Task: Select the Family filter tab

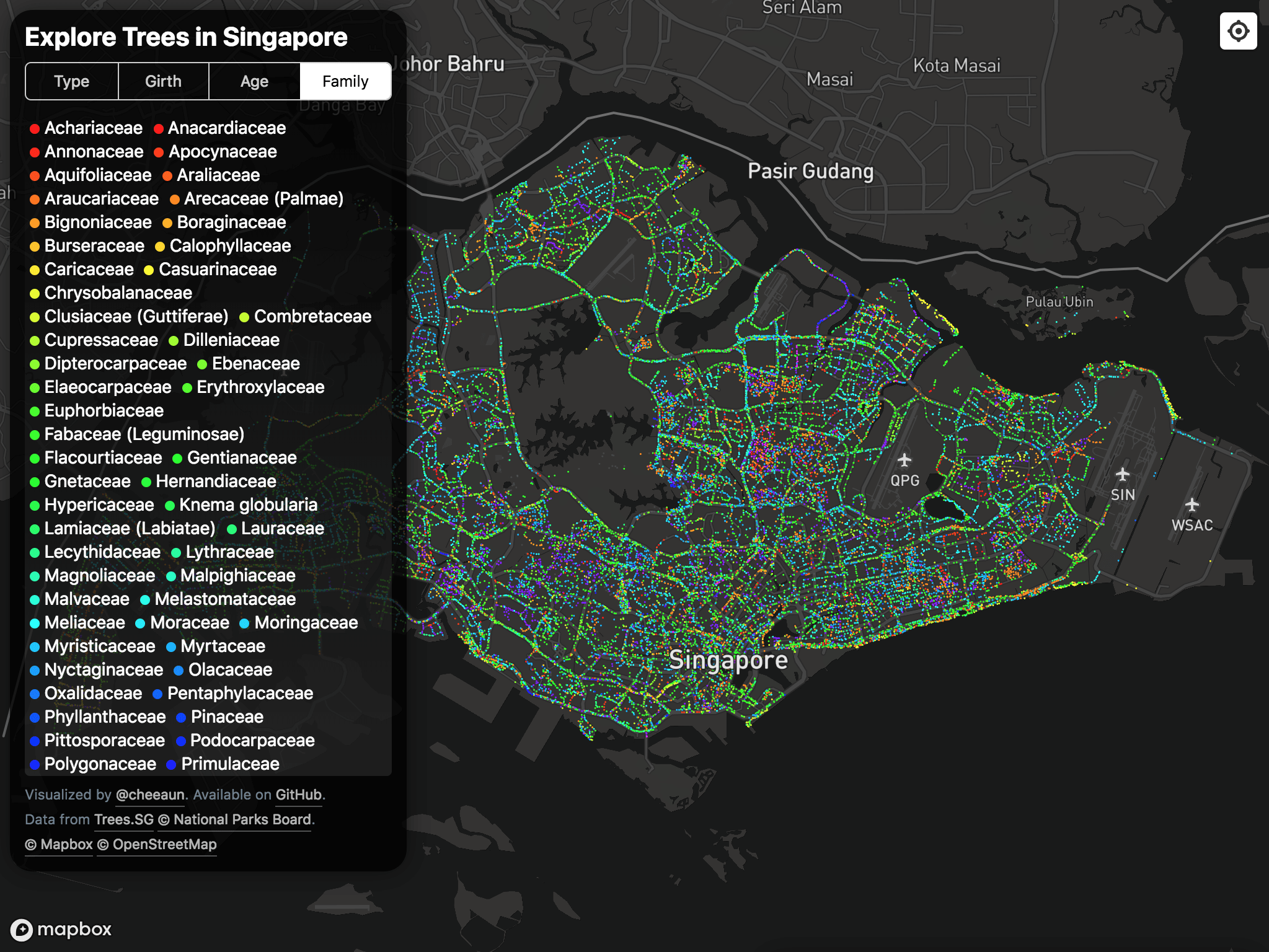Action: (x=345, y=82)
